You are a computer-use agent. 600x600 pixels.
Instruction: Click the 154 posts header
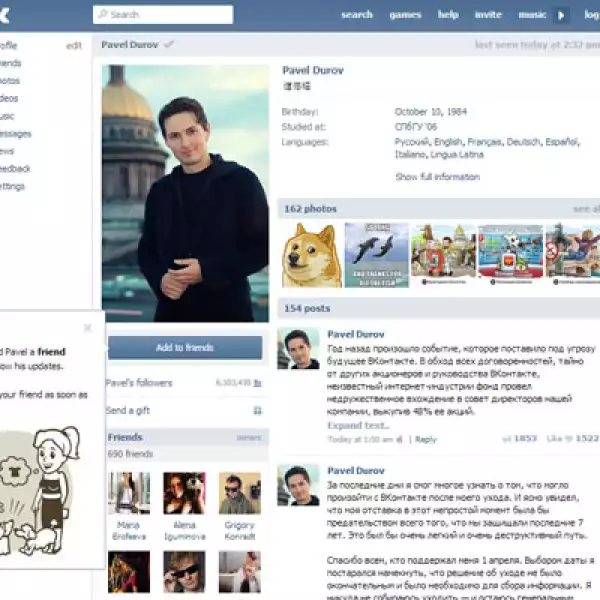[x=307, y=308]
